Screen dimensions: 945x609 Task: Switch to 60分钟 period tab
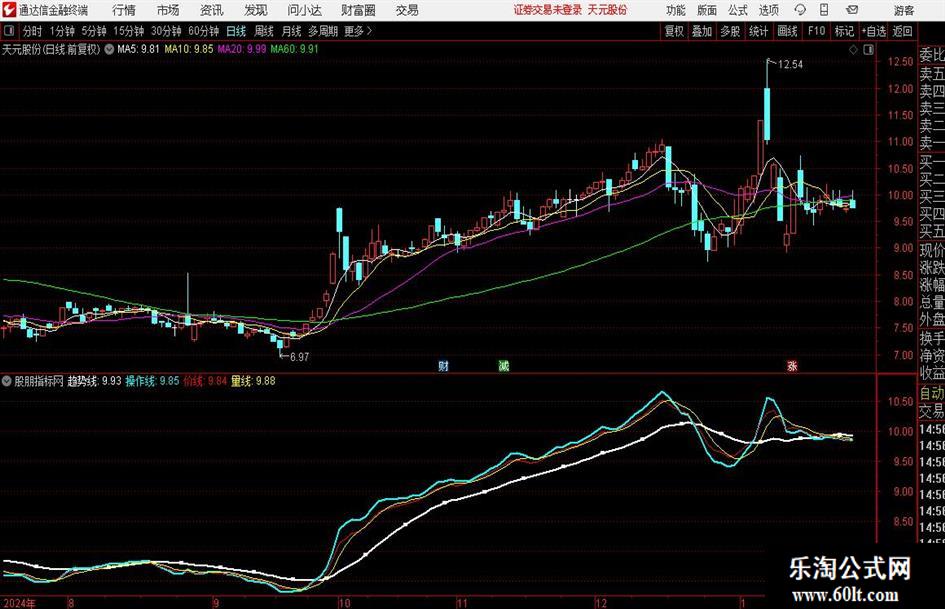click(x=203, y=31)
